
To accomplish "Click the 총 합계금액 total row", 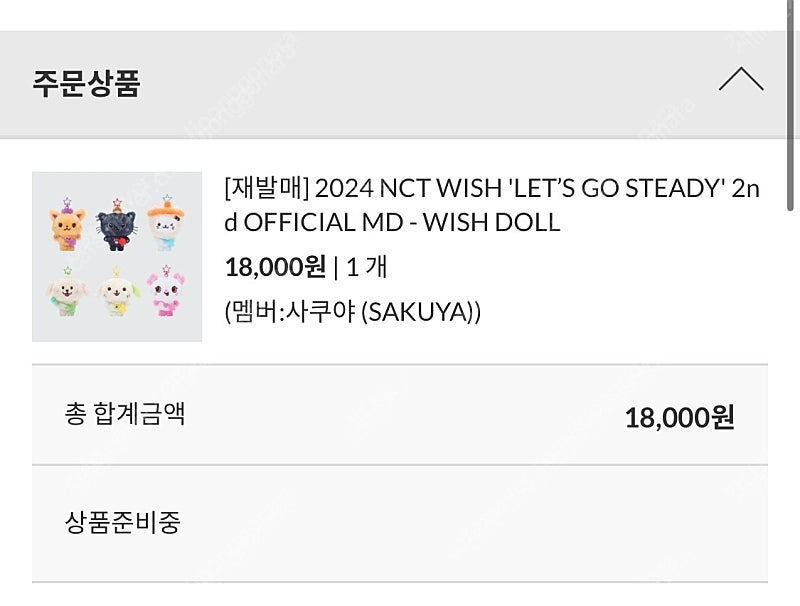I will [400, 415].
